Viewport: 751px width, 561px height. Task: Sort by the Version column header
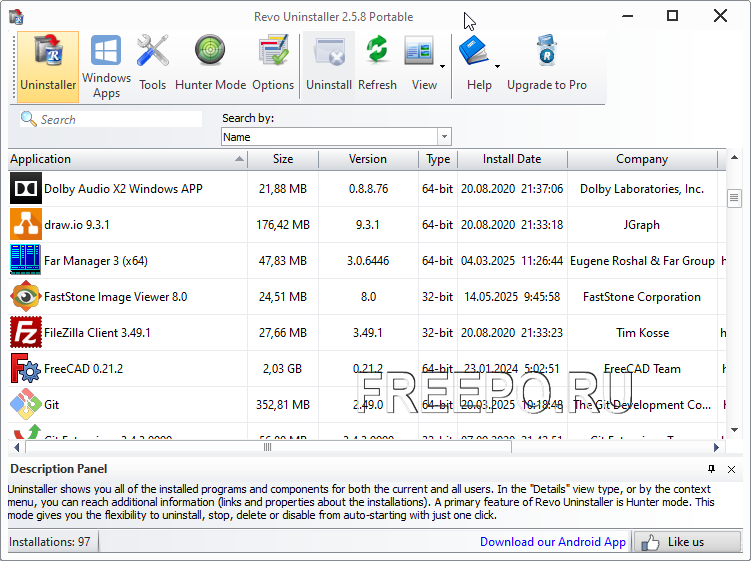click(368, 159)
